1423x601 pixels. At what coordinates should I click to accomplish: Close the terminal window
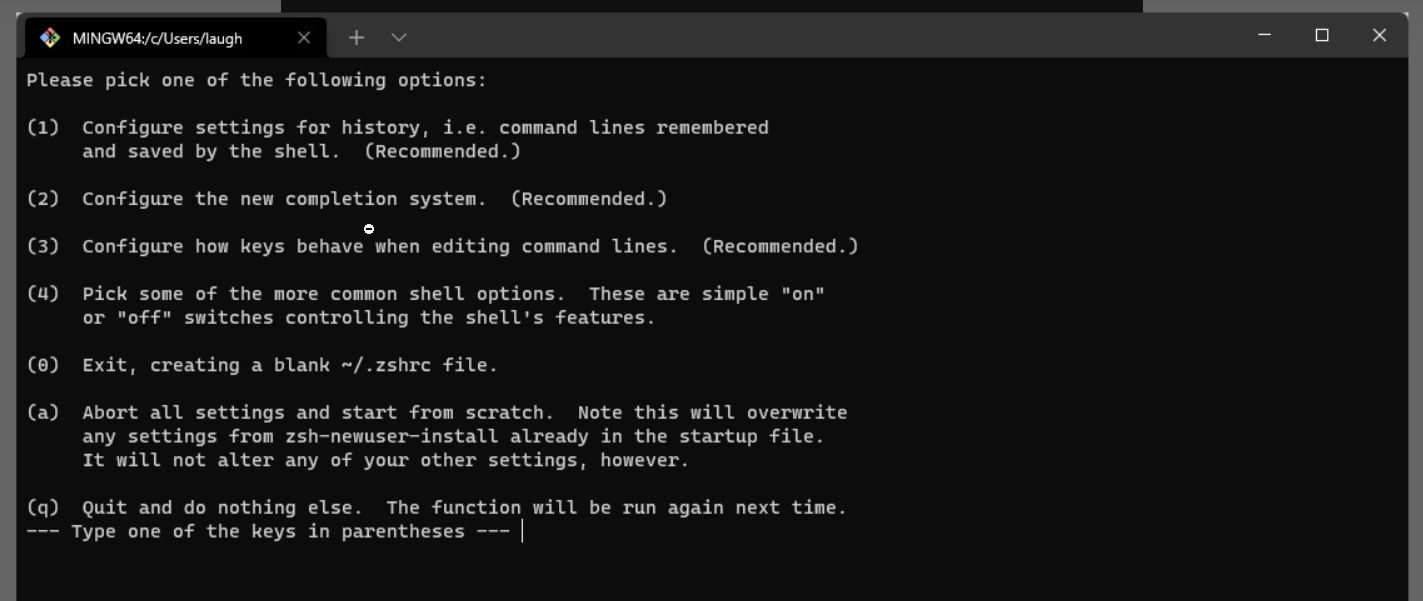click(x=1379, y=35)
